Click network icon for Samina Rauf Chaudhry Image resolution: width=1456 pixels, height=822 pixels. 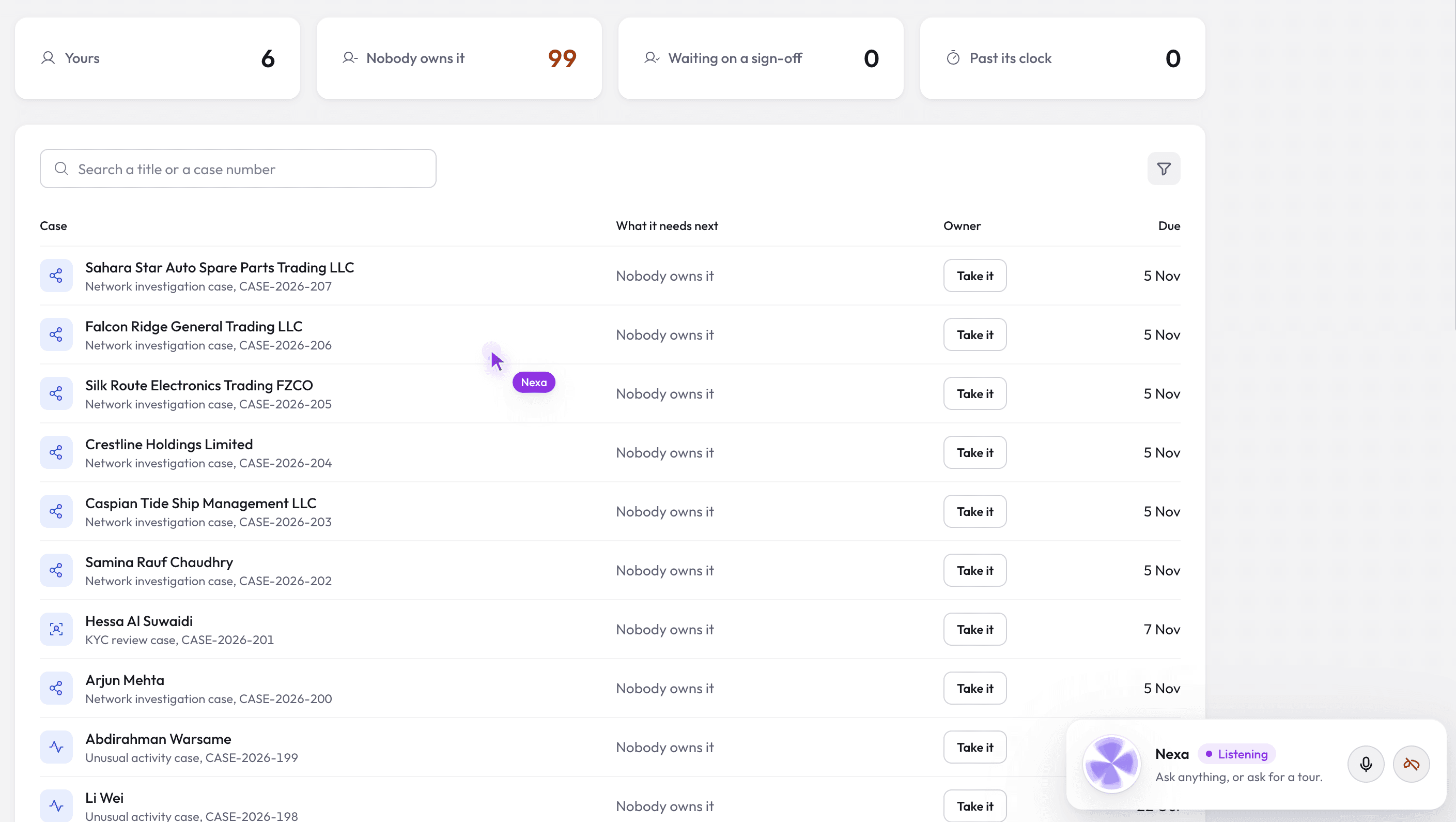pyautogui.click(x=56, y=570)
